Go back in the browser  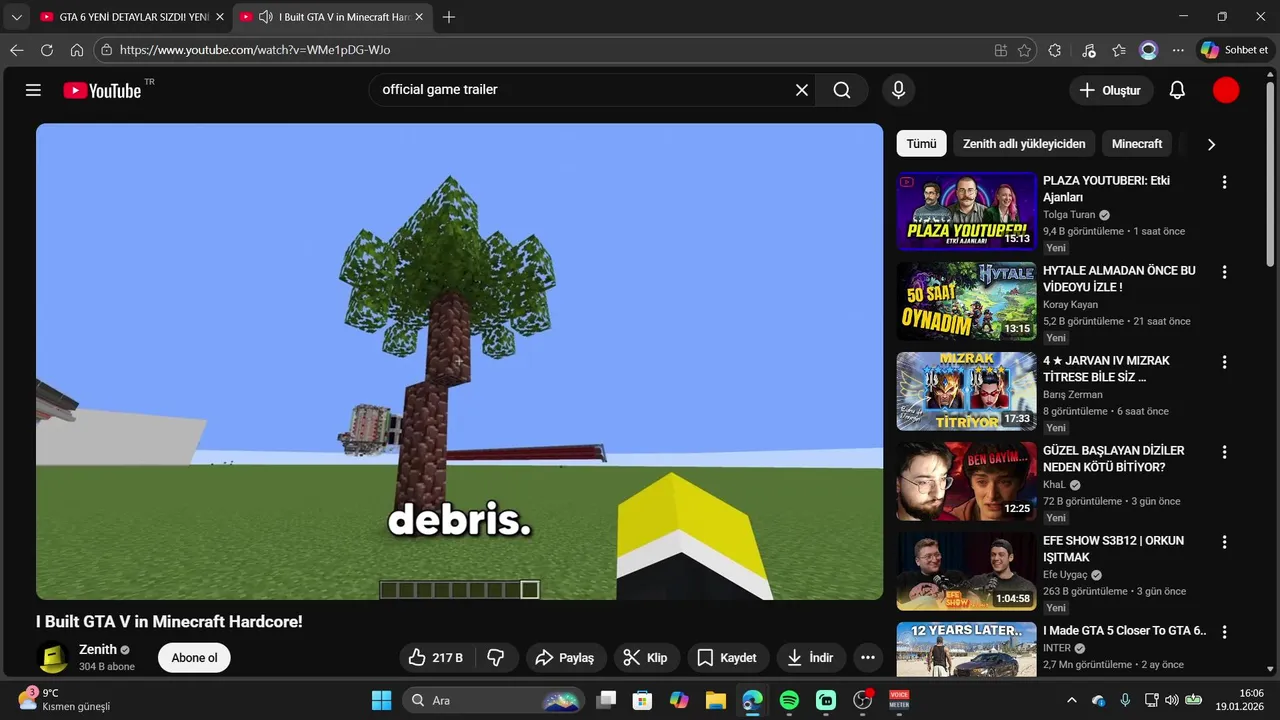(17, 50)
